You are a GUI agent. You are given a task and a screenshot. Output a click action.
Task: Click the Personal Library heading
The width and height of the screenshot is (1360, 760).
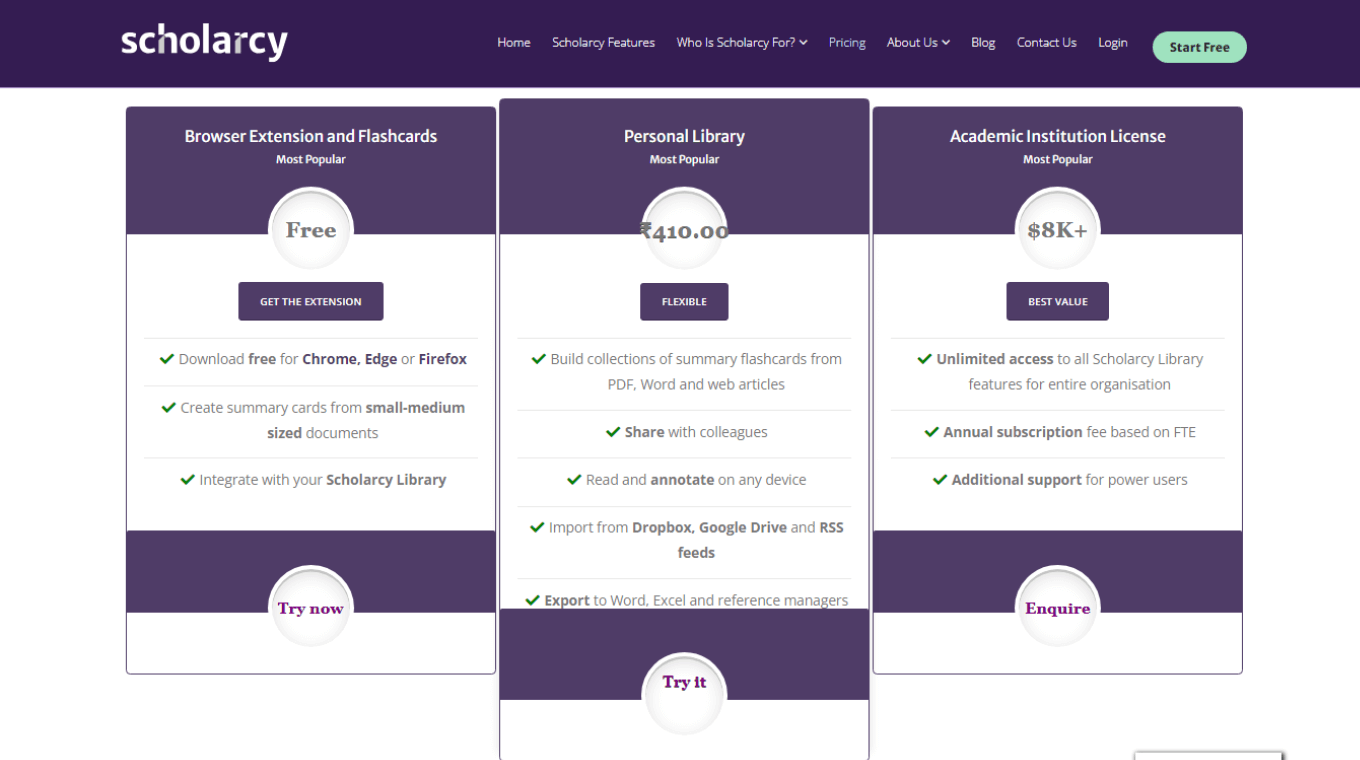point(684,136)
